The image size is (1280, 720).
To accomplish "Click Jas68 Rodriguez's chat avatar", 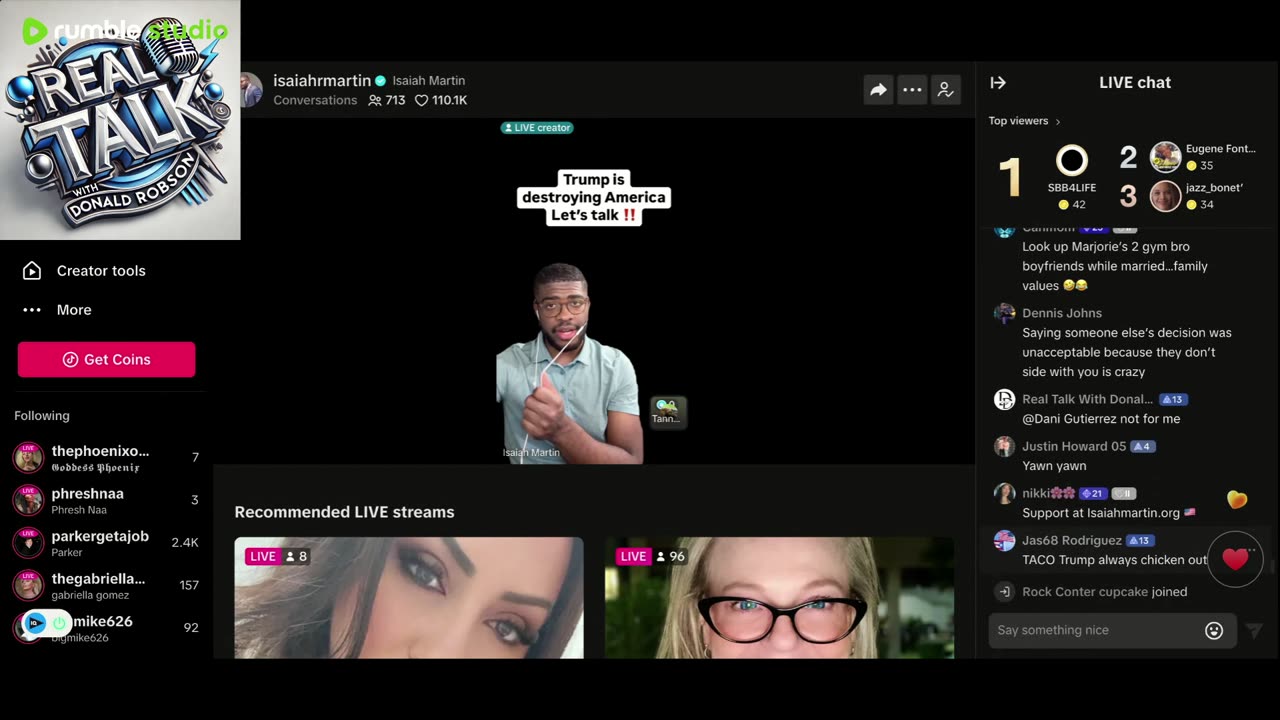I will pyautogui.click(x=1004, y=541).
